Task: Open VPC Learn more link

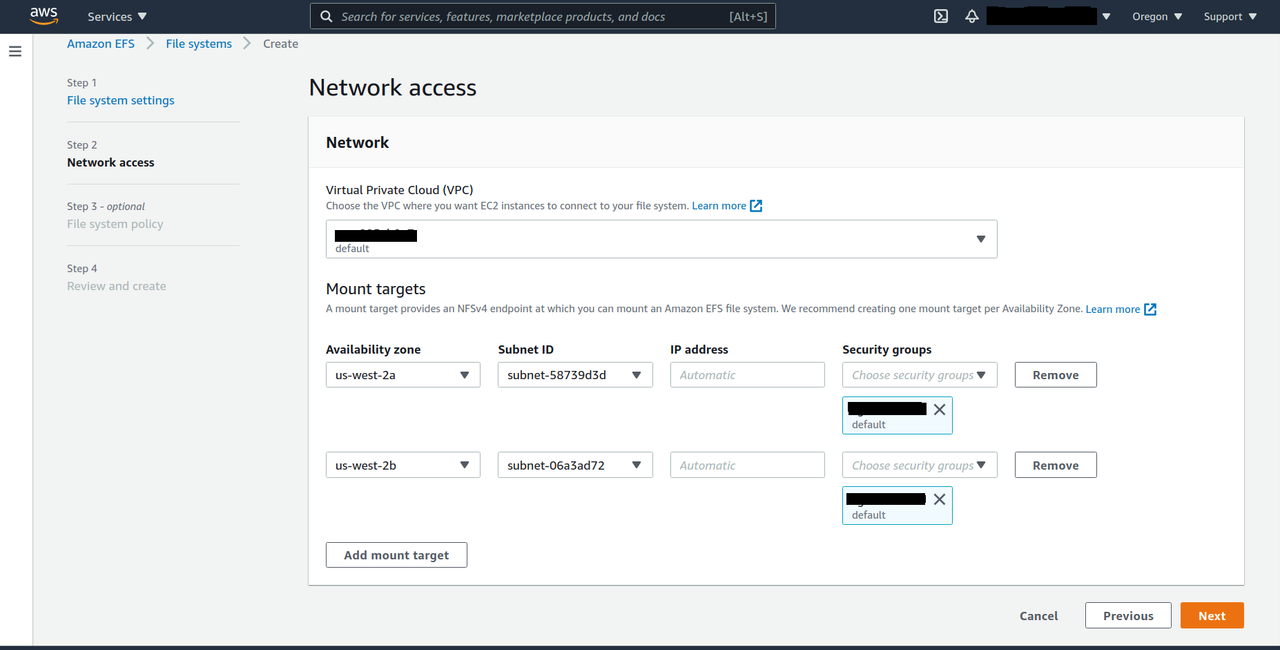Action: tap(719, 206)
